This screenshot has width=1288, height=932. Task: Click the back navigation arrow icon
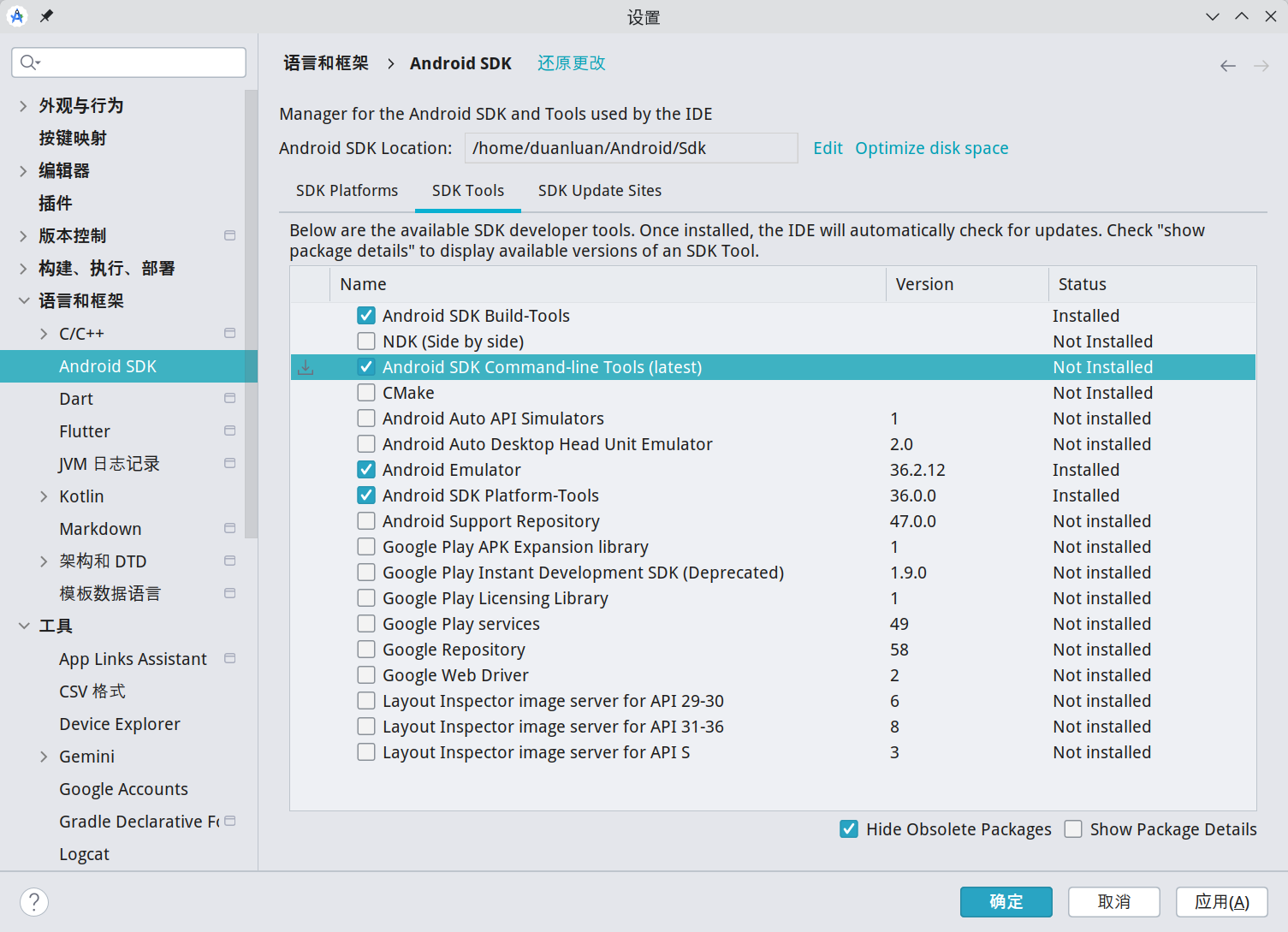click(x=1227, y=66)
